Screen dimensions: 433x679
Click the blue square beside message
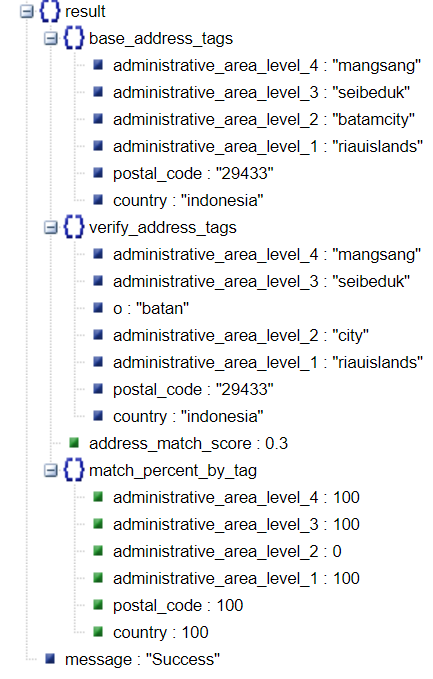(x=50, y=659)
